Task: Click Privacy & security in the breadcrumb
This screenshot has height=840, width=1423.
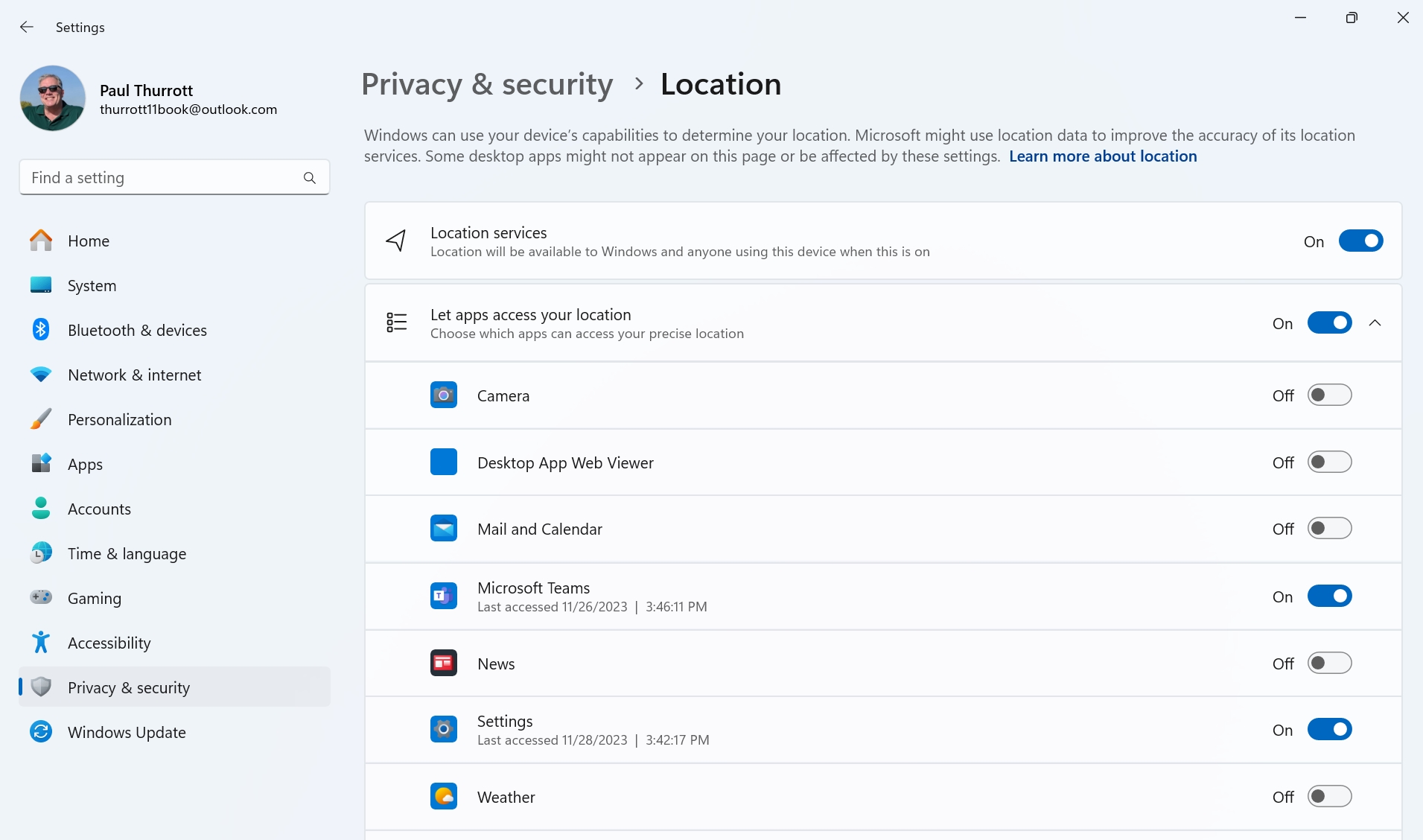Action: pyautogui.click(x=487, y=84)
